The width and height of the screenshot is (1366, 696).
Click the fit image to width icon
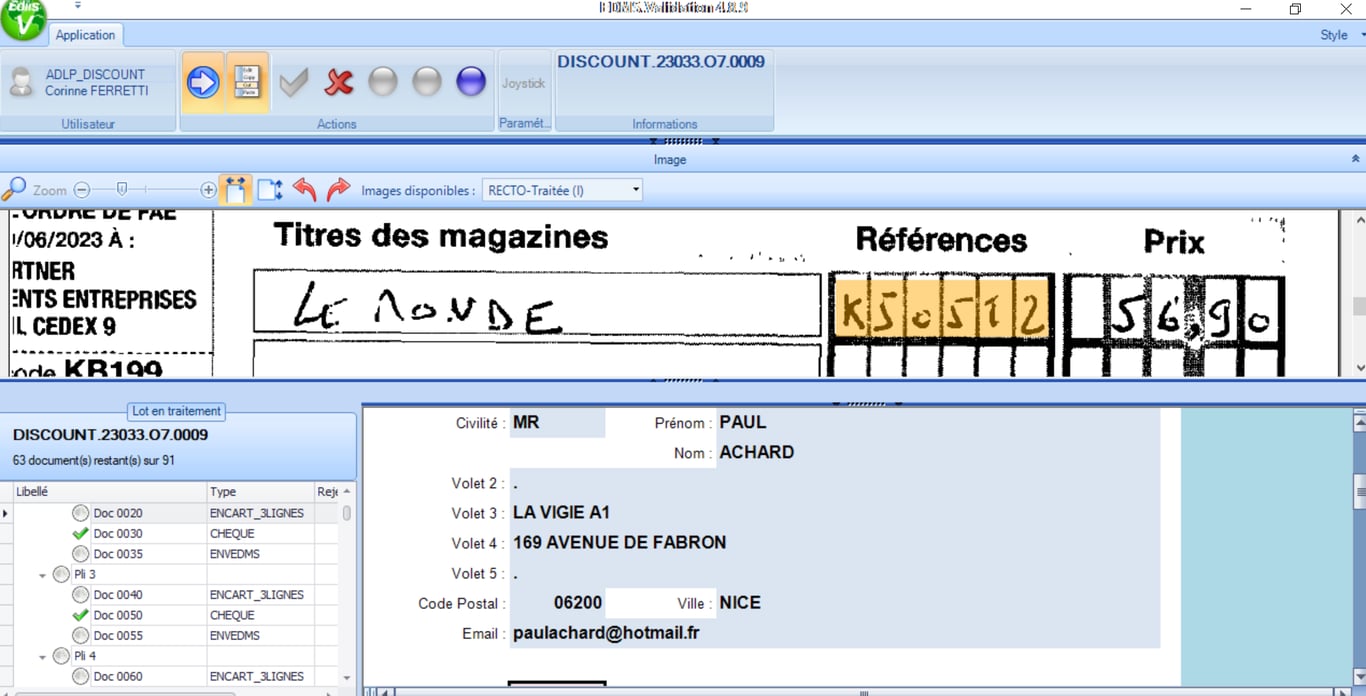click(235, 190)
